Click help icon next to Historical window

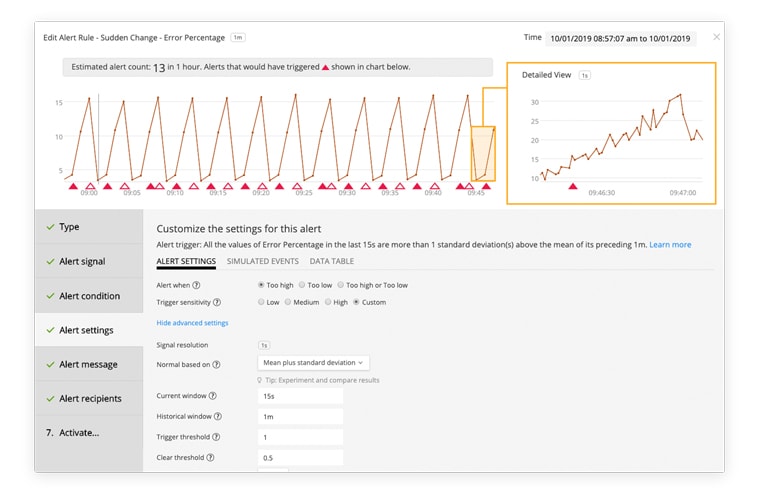coord(218,416)
